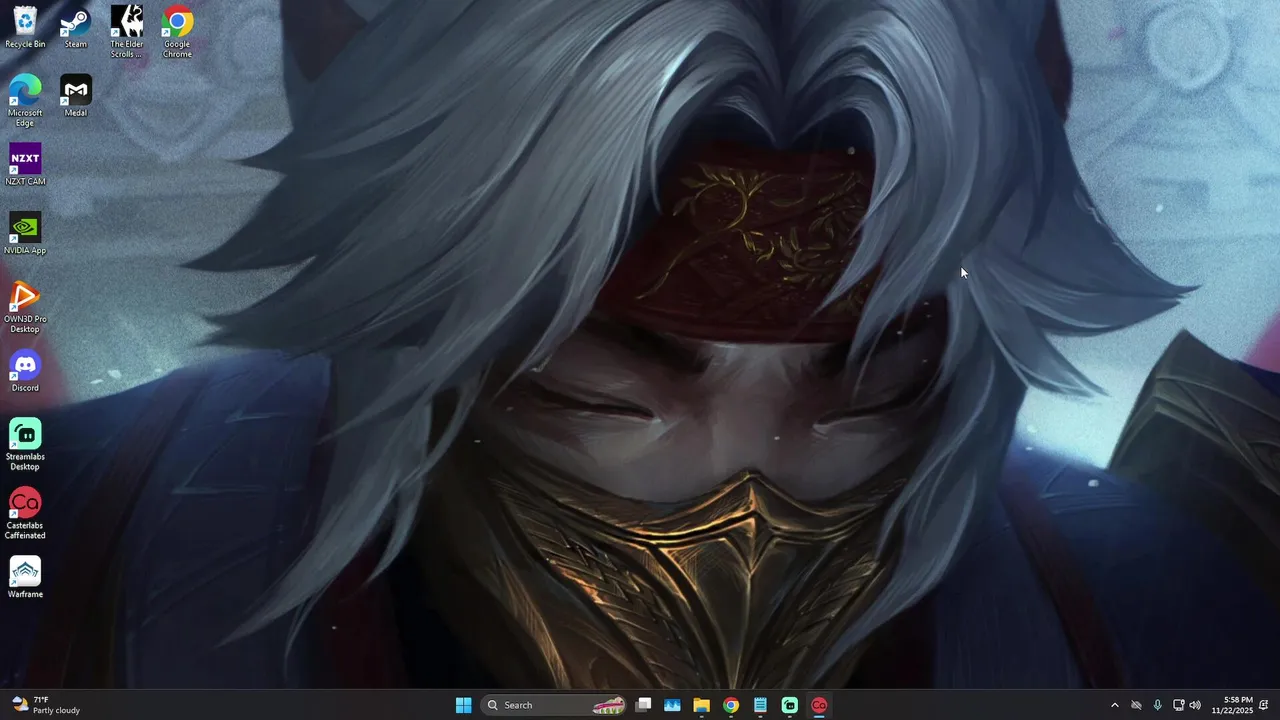Select the NZXT CAM desktop shortcut
The image size is (1280, 720).
(25, 165)
